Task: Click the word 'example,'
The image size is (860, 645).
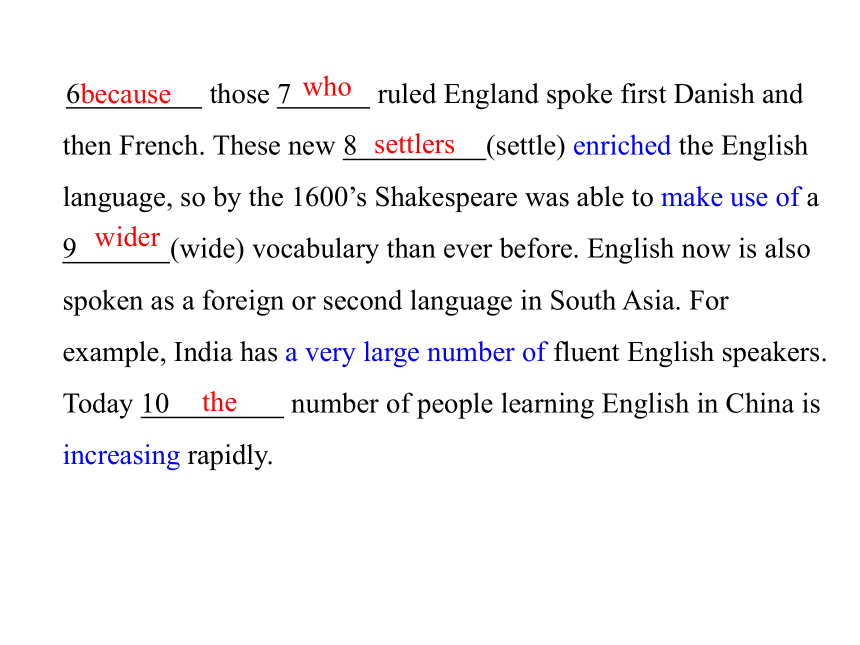Action: tap(114, 353)
